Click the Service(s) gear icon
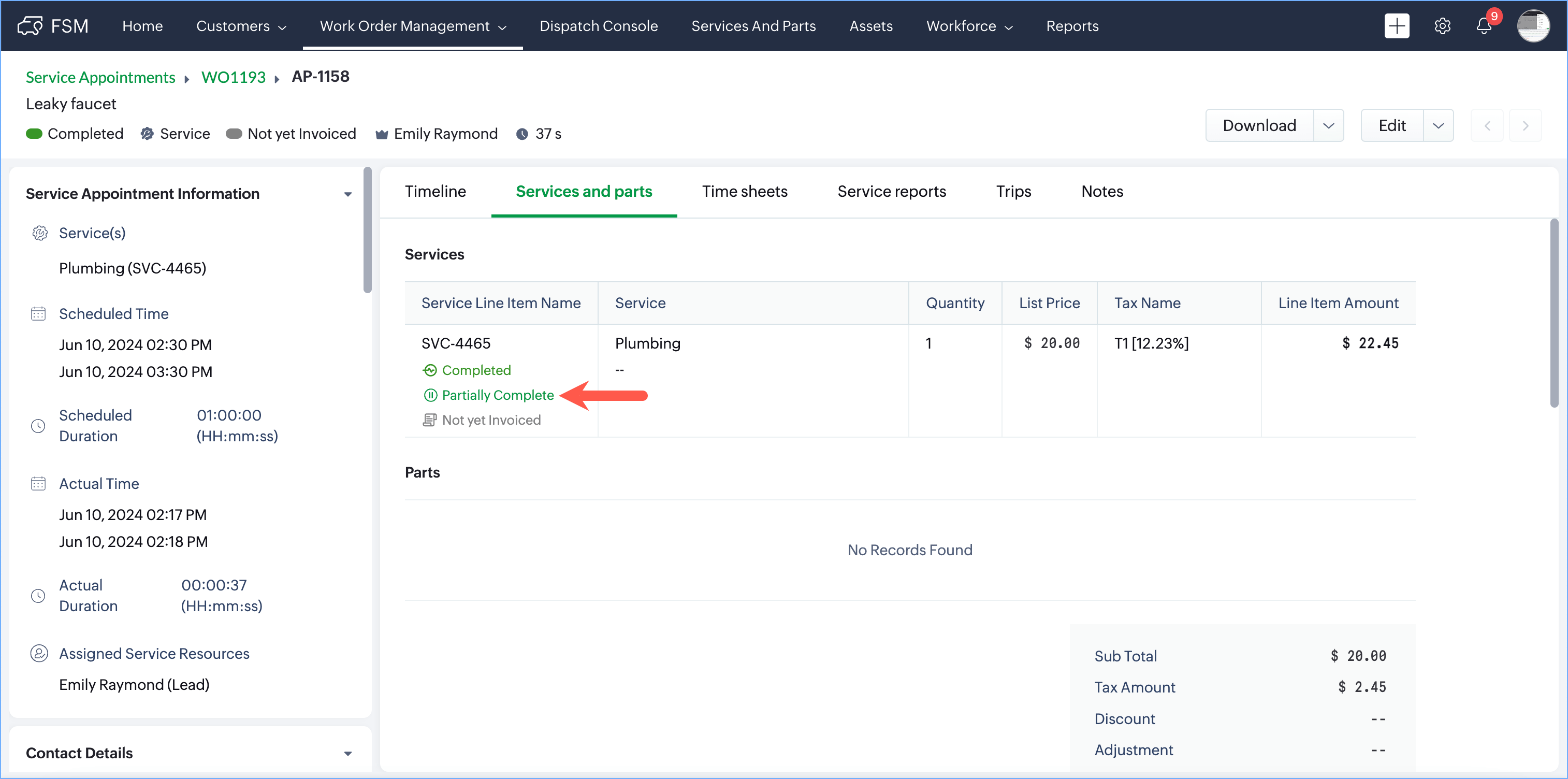Image resolution: width=1568 pixels, height=779 pixels. pos(39,233)
